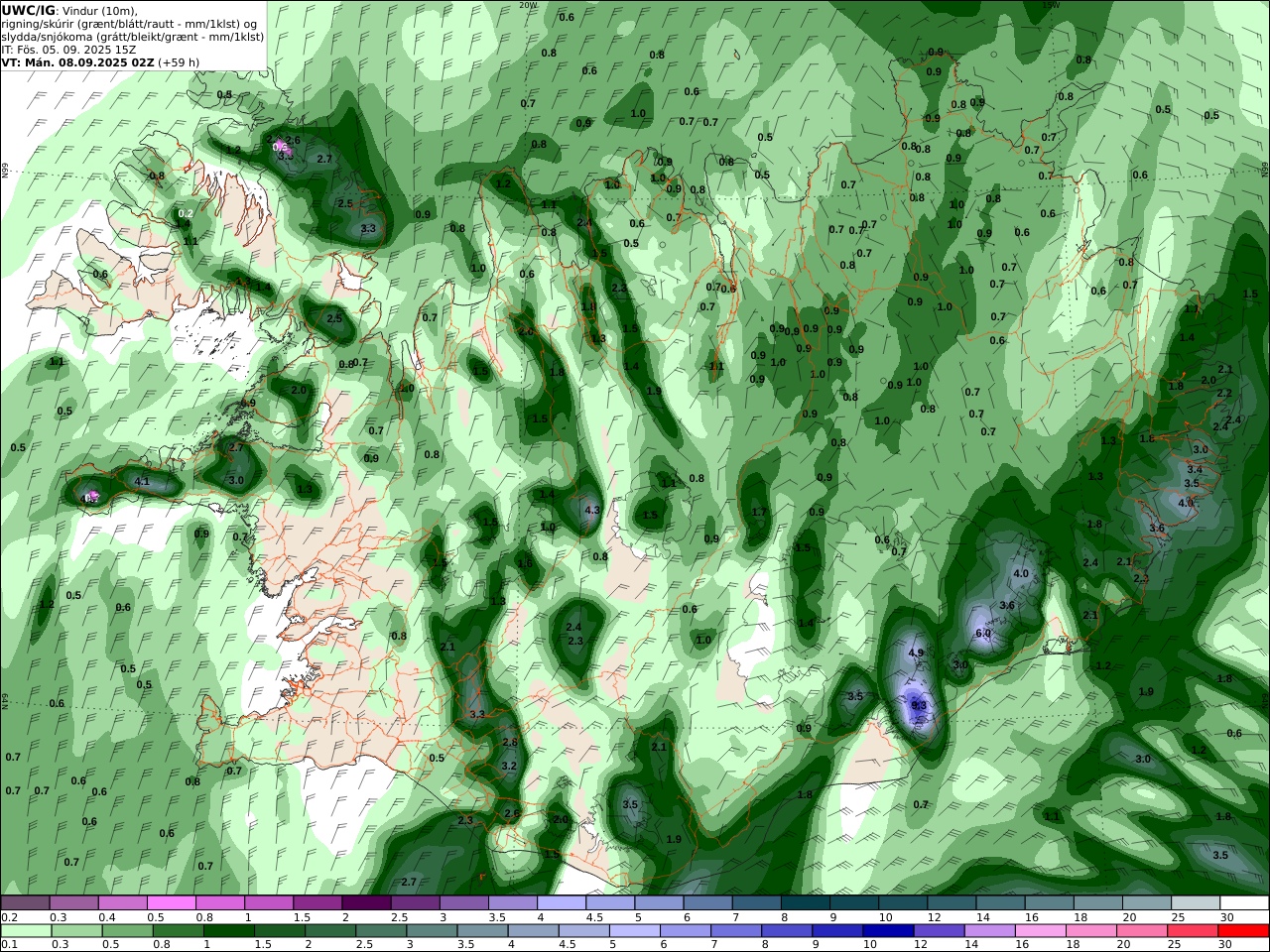Pick the lower legend swatch labeled 0.5
This screenshot has width=1270, height=952.
pos(129,931)
